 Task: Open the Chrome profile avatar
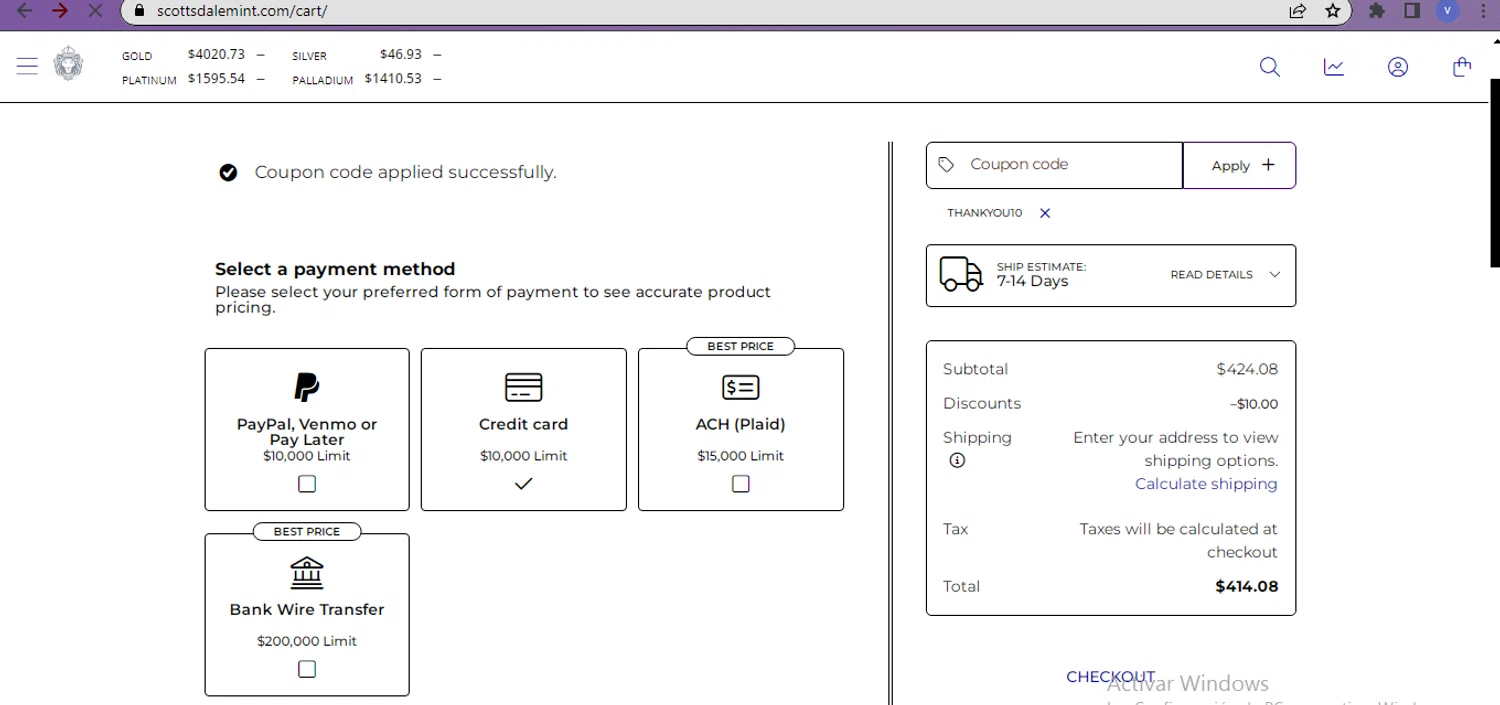[1447, 11]
